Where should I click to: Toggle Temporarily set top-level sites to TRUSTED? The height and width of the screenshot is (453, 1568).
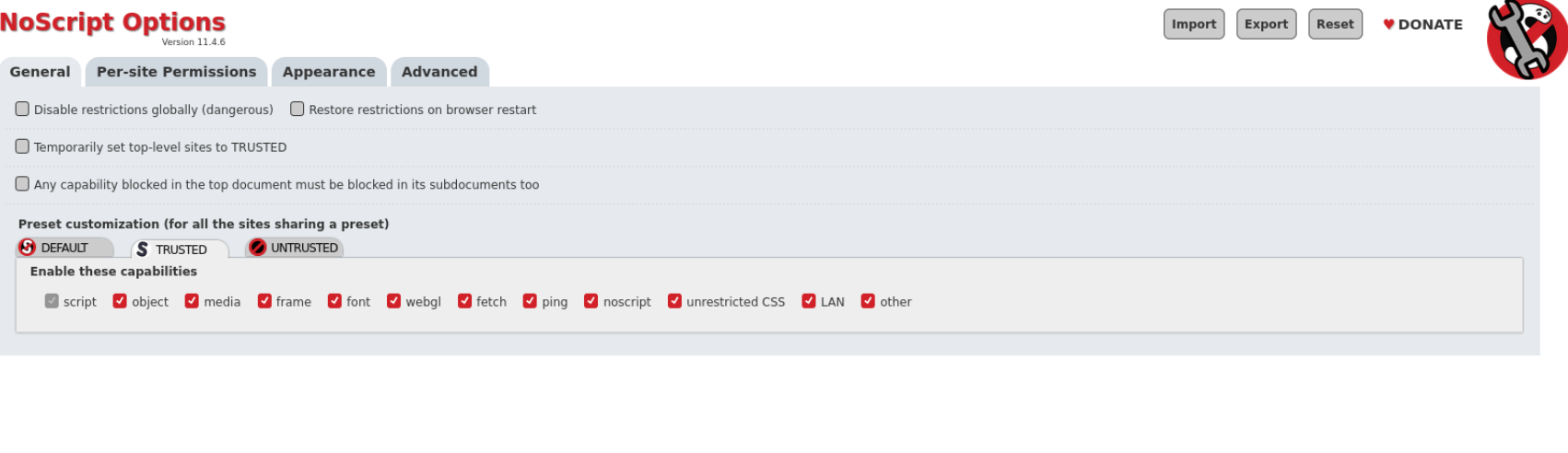(x=22, y=146)
